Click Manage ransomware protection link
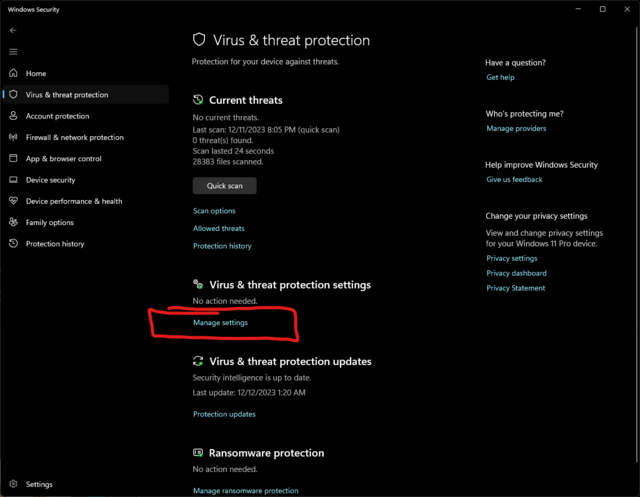 tap(245, 490)
